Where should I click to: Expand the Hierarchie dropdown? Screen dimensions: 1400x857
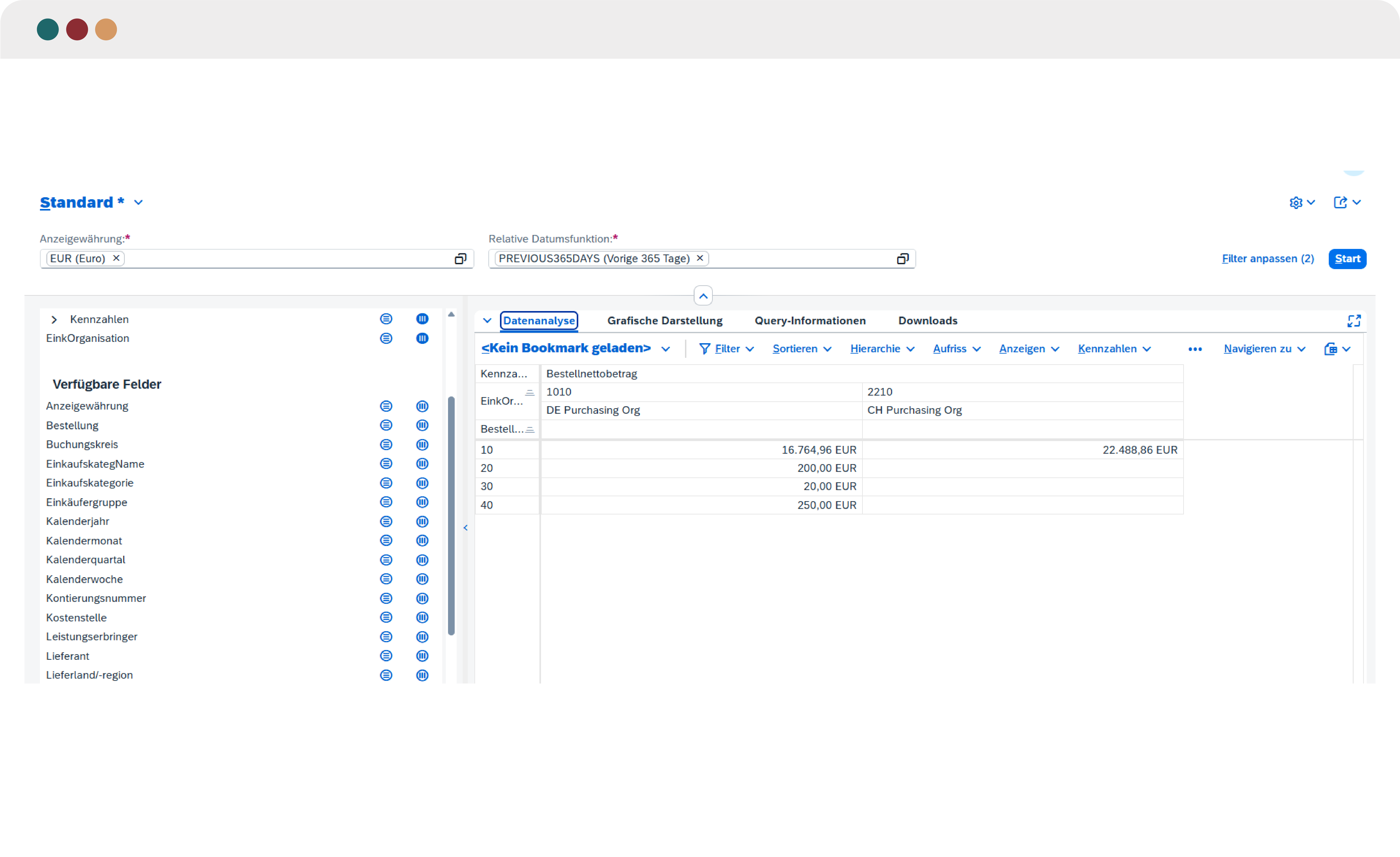tap(882, 349)
